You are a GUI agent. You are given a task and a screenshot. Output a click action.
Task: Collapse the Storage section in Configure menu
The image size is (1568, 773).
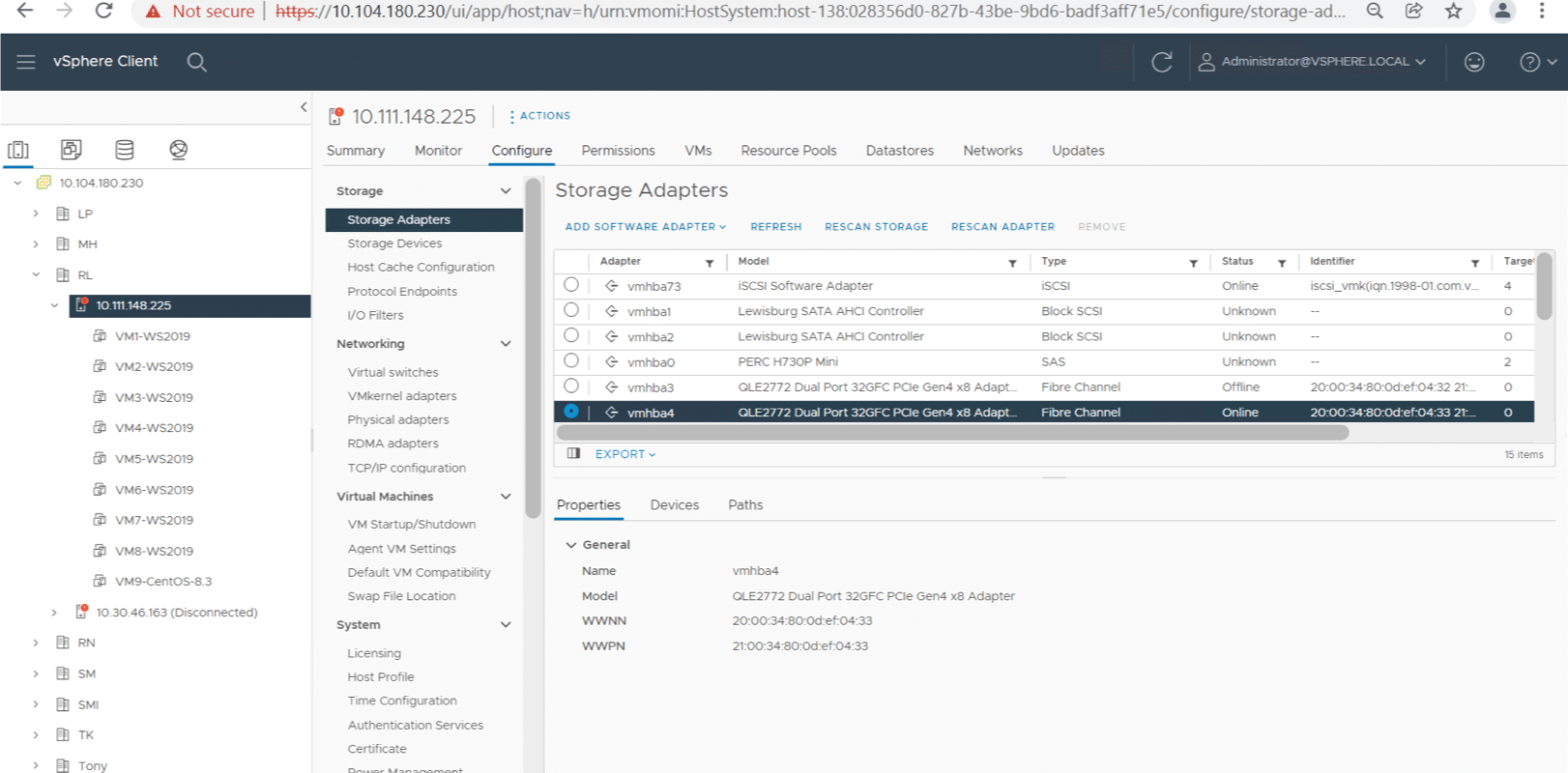[506, 191]
